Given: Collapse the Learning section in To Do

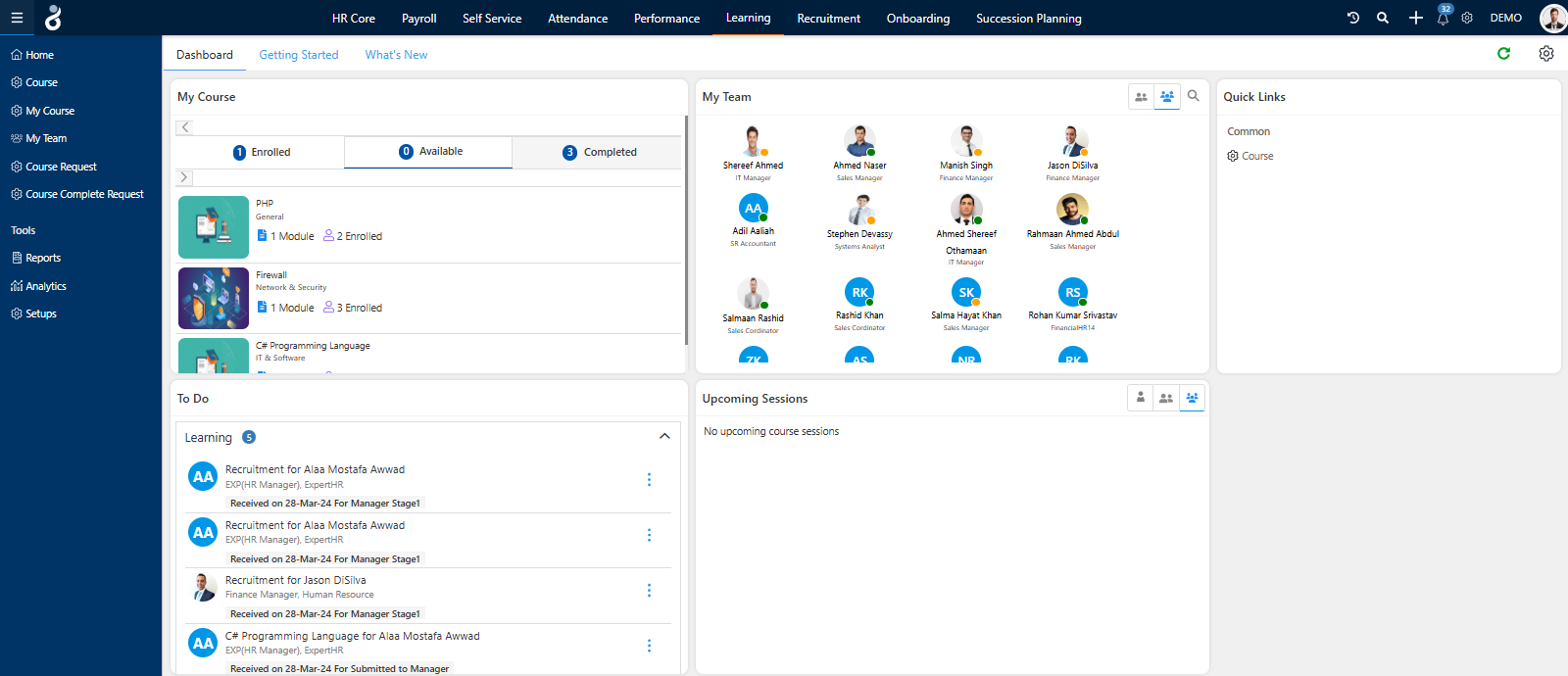Looking at the screenshot, I should [664, 437].
